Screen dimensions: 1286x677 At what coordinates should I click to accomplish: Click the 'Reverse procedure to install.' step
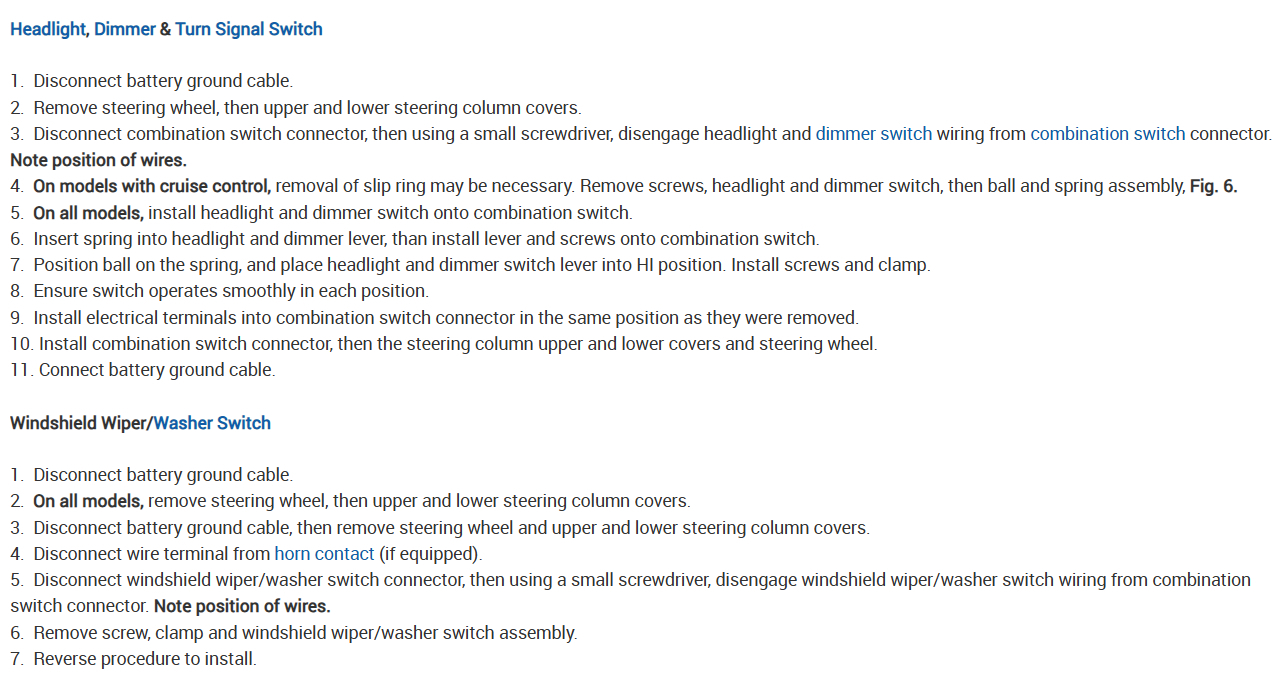pyautogui.click(x=145, y=659)
